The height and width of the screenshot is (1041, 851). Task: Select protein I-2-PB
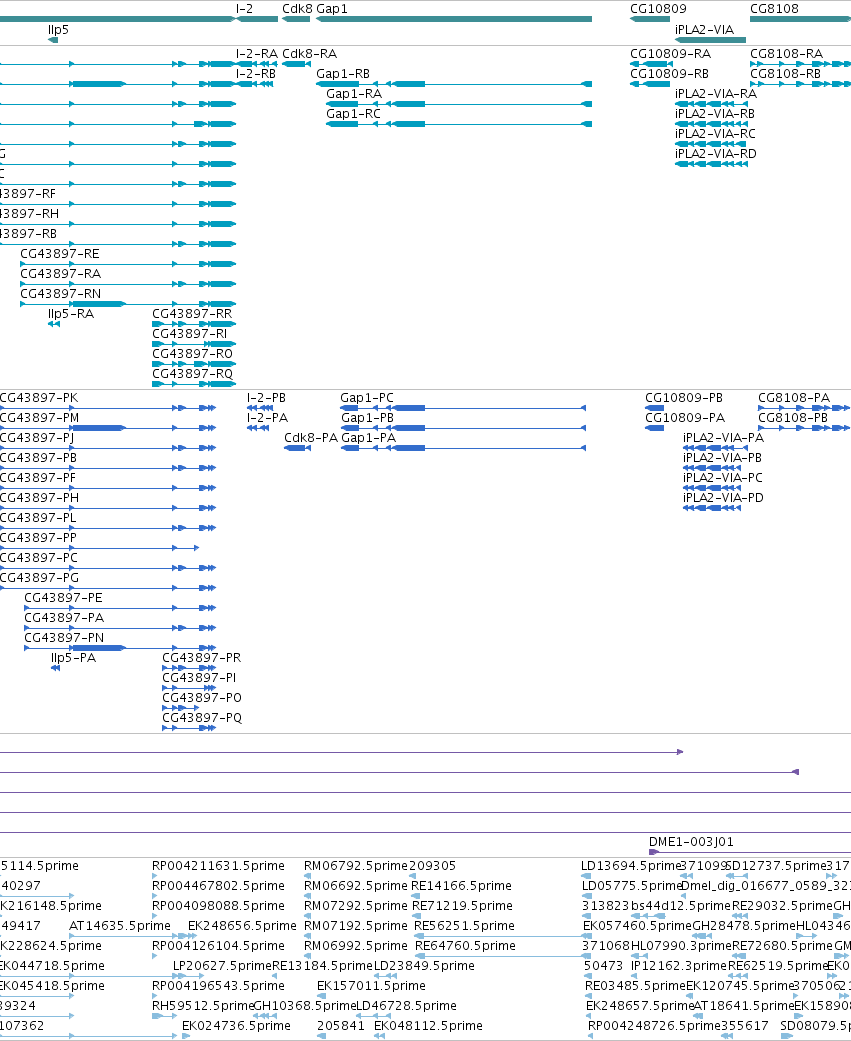(266, 398)
